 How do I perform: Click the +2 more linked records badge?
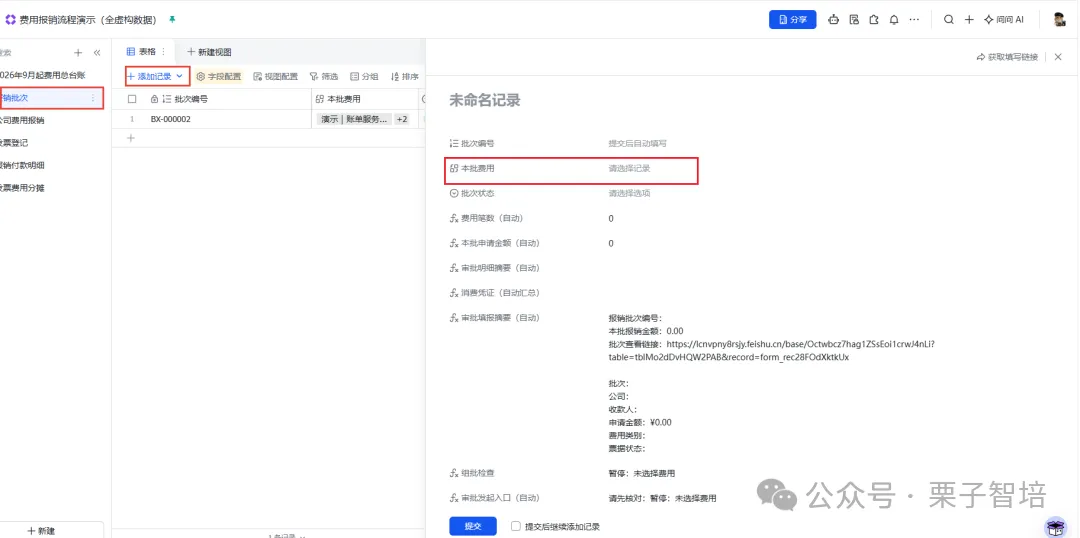(402, 119)
